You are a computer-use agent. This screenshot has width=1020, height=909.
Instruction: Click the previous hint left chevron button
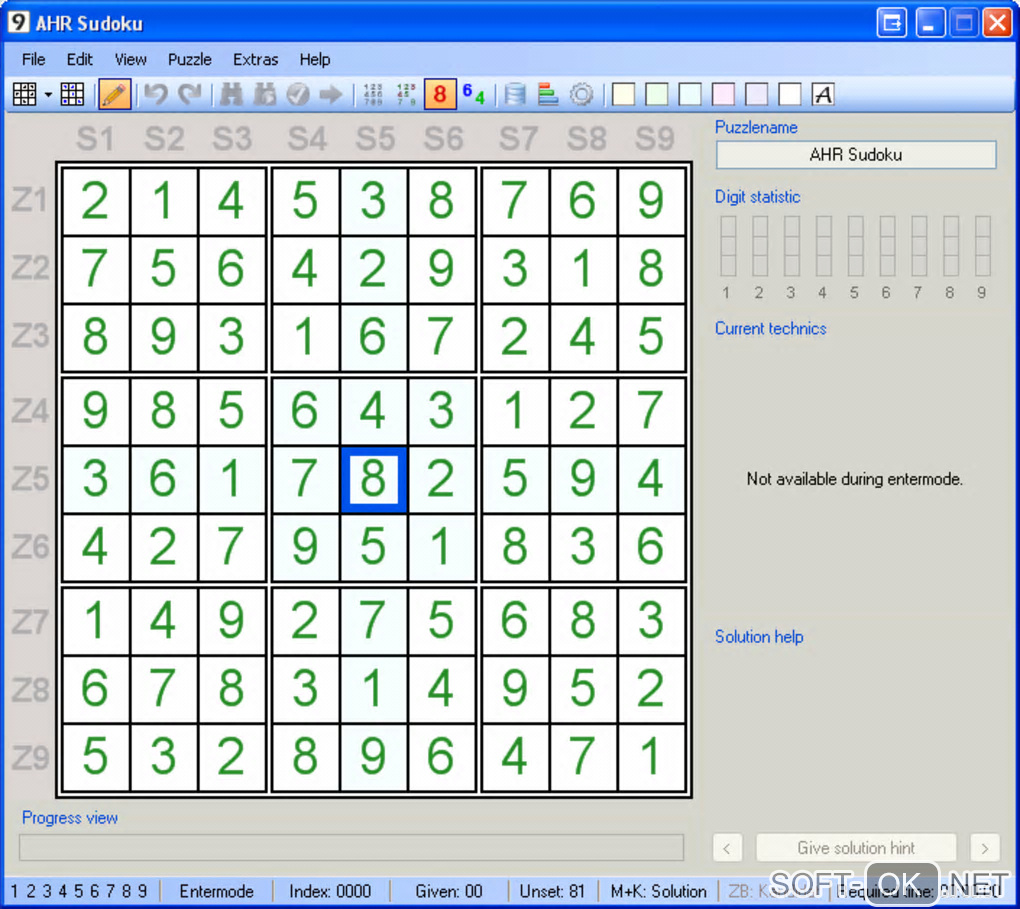pyautogui.click(x=727, y=848)
